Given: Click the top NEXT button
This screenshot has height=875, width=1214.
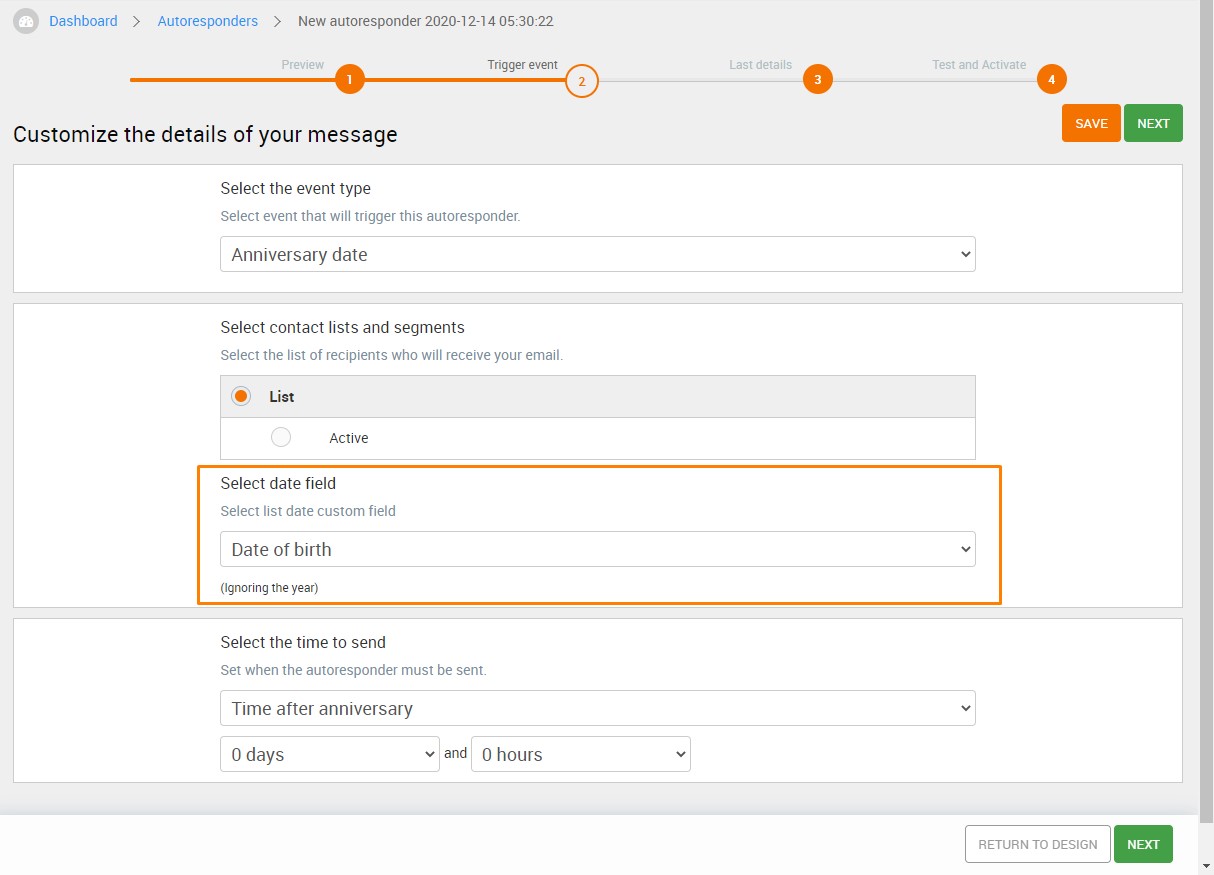Looking at the screenshot, I should click(1153, 123).
